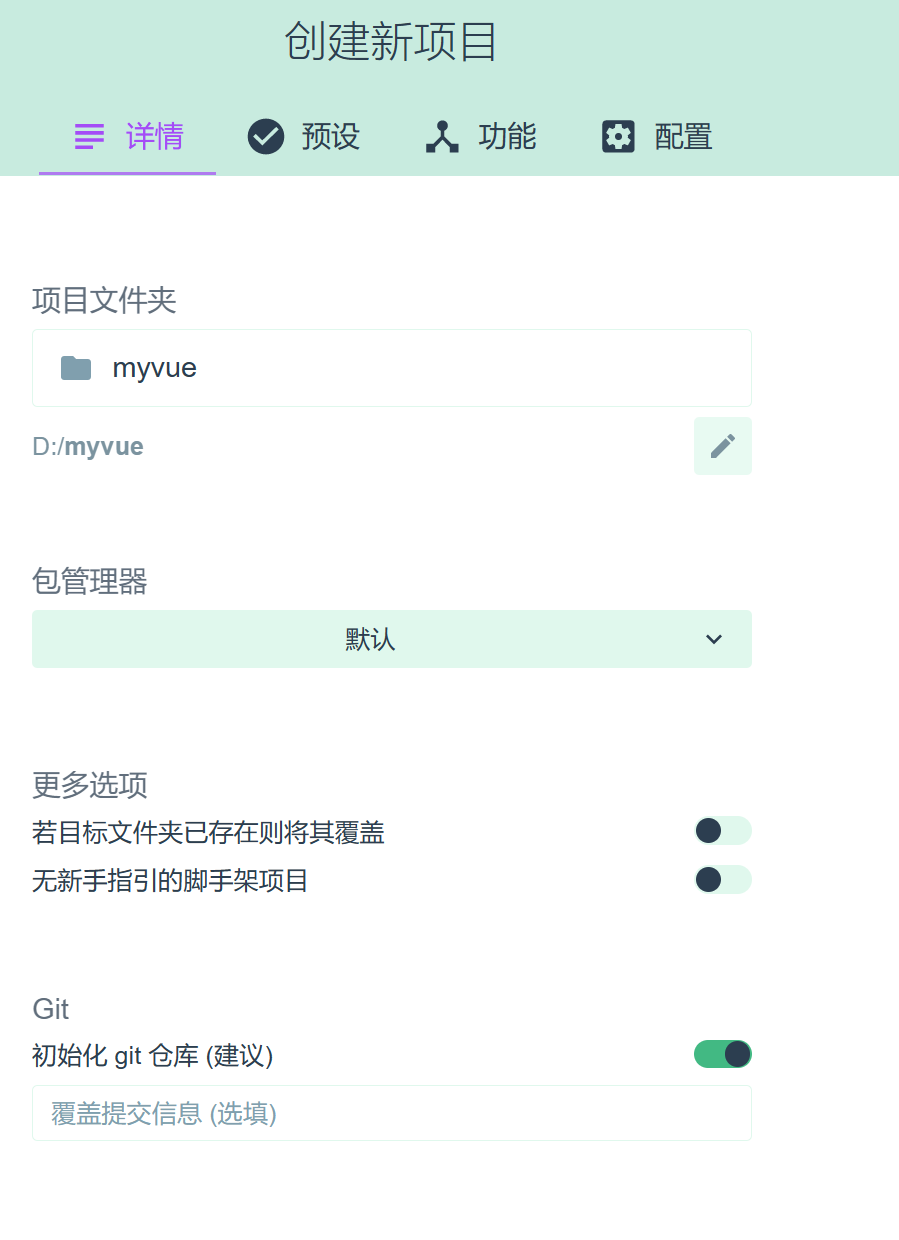Click the branch icon next to 功能
This screenshot has height=1240, width=899.
pyautogui.click(x=441, y=136)
